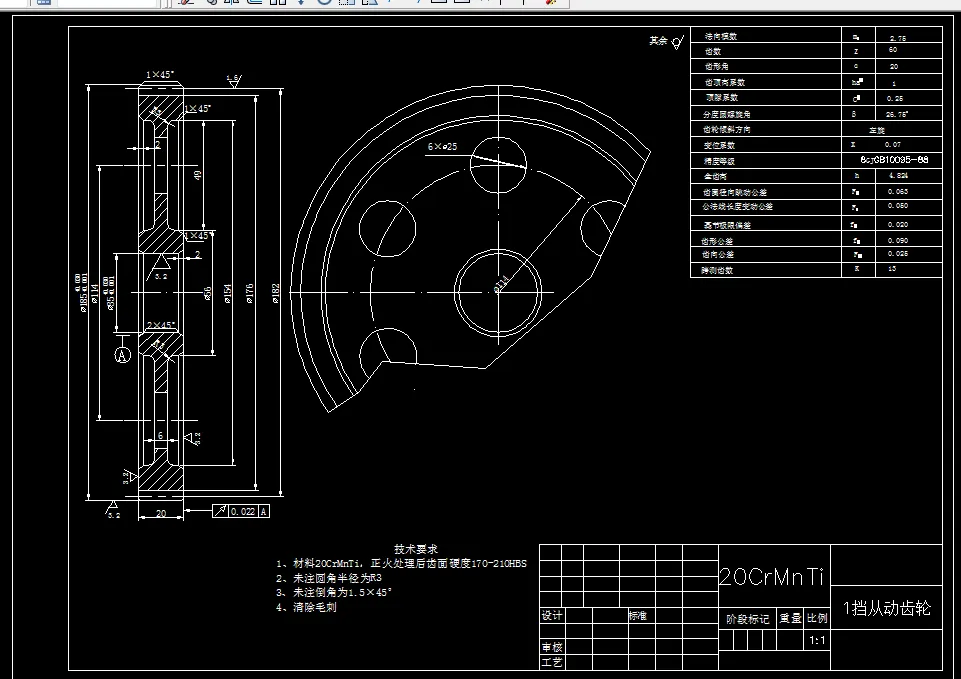Select the 齿向公差 row label

pyautogui.click(x=717, y=254)
